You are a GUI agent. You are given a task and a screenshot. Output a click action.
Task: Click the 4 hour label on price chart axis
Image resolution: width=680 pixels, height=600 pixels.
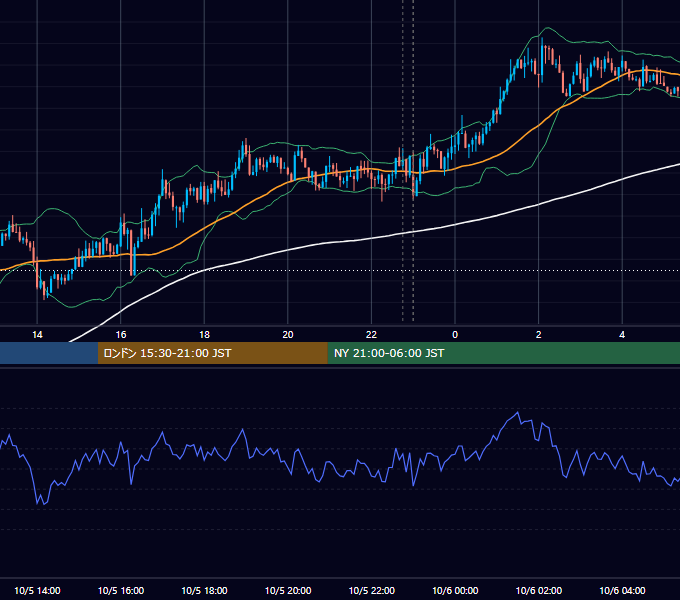coord(622,335)
